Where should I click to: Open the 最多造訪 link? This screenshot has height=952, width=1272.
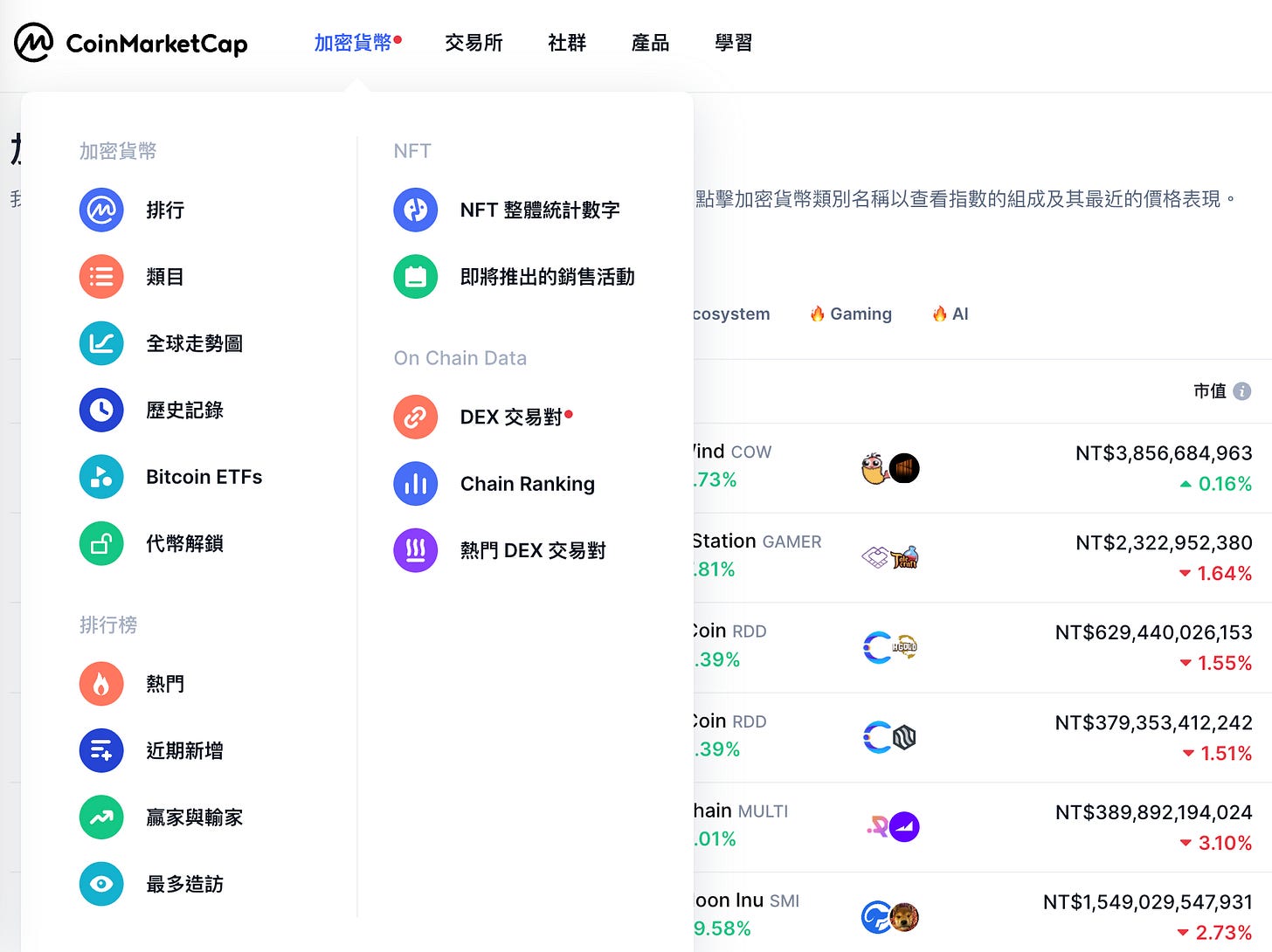tap(184, 884)
